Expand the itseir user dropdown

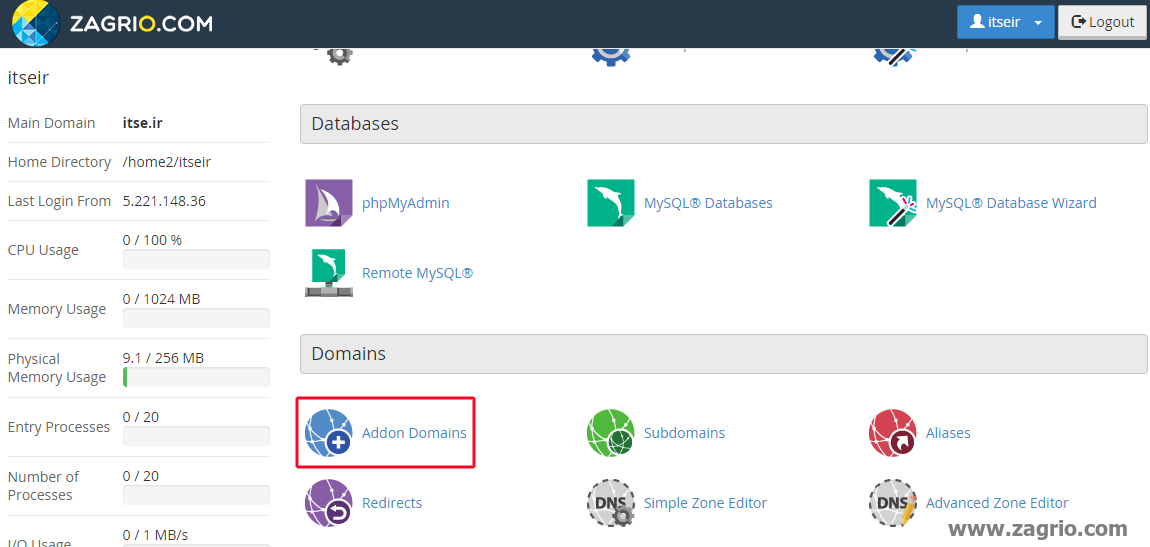click(1006, 22)
